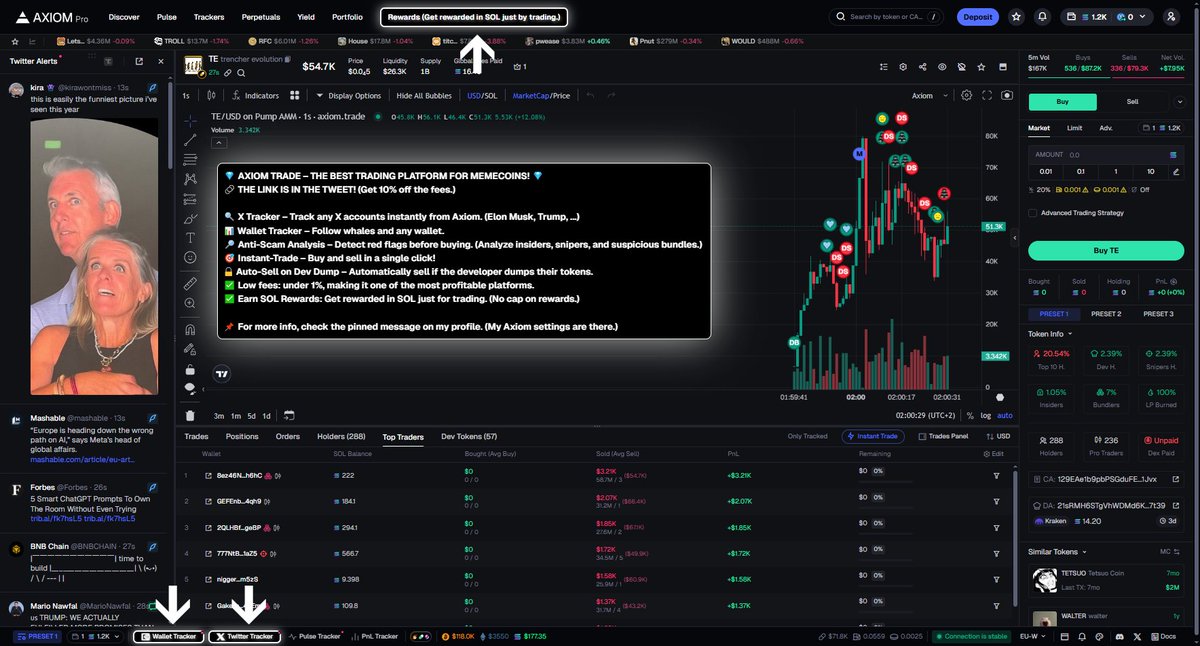Toggle the Only Tracked filter

pos(807,436)
